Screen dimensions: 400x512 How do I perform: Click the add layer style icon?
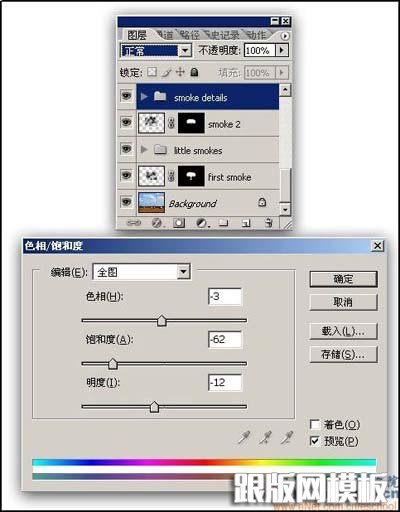[157, 223]
